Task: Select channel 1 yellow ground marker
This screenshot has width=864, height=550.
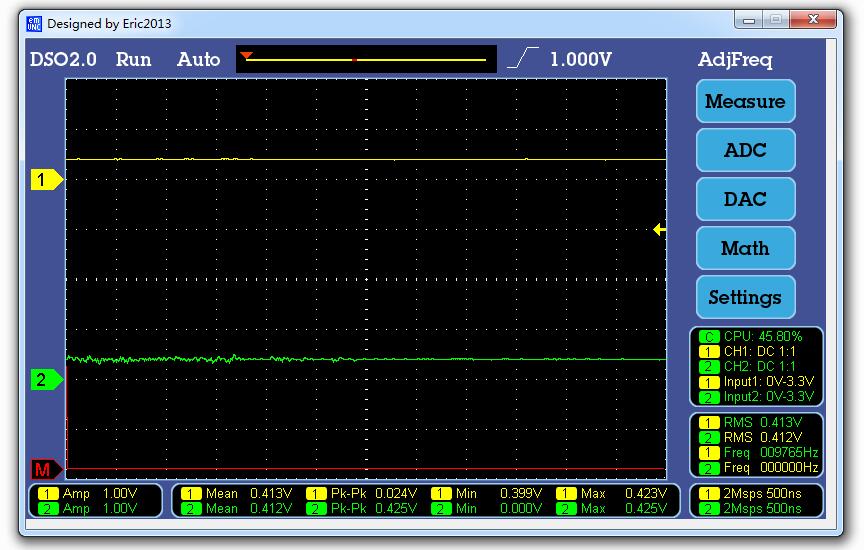Action: click(x=46, y=180)
